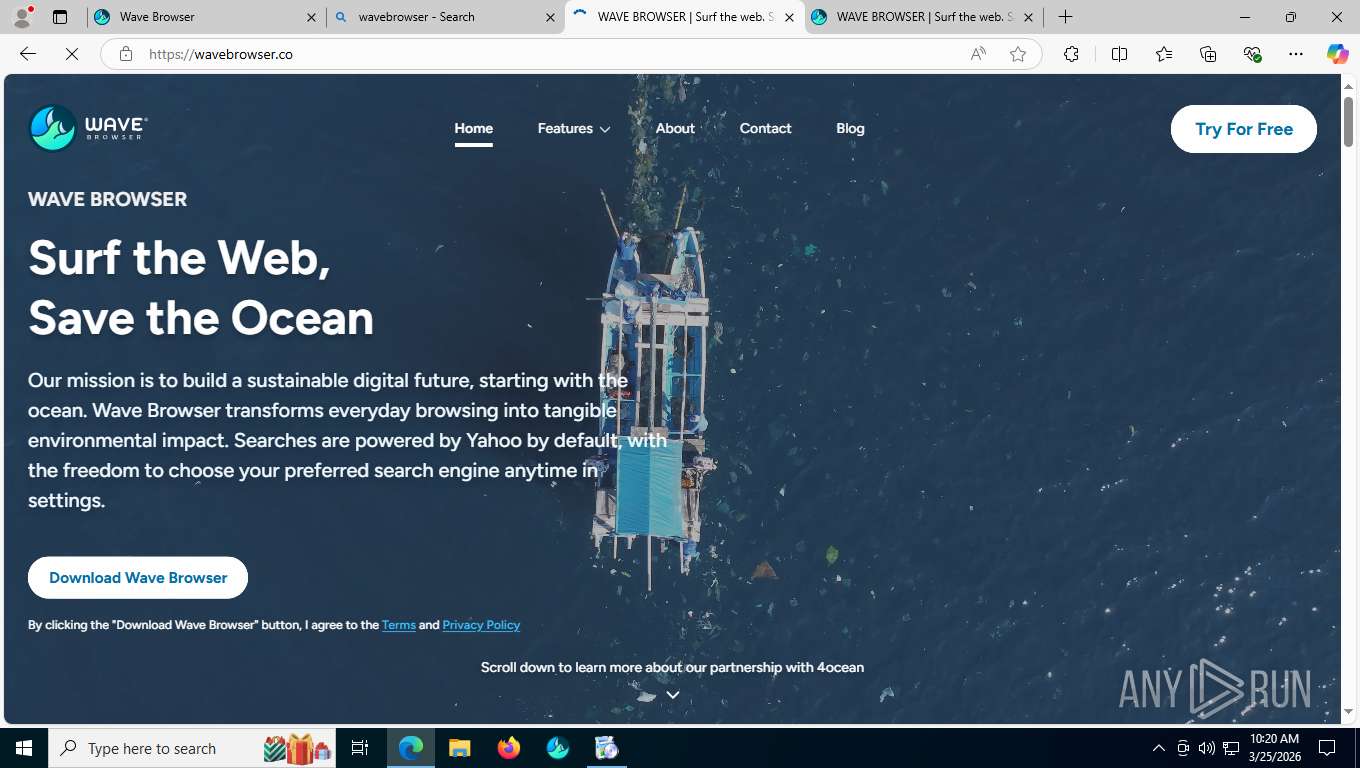Close the first Wave Browser tab

(311, 17)
